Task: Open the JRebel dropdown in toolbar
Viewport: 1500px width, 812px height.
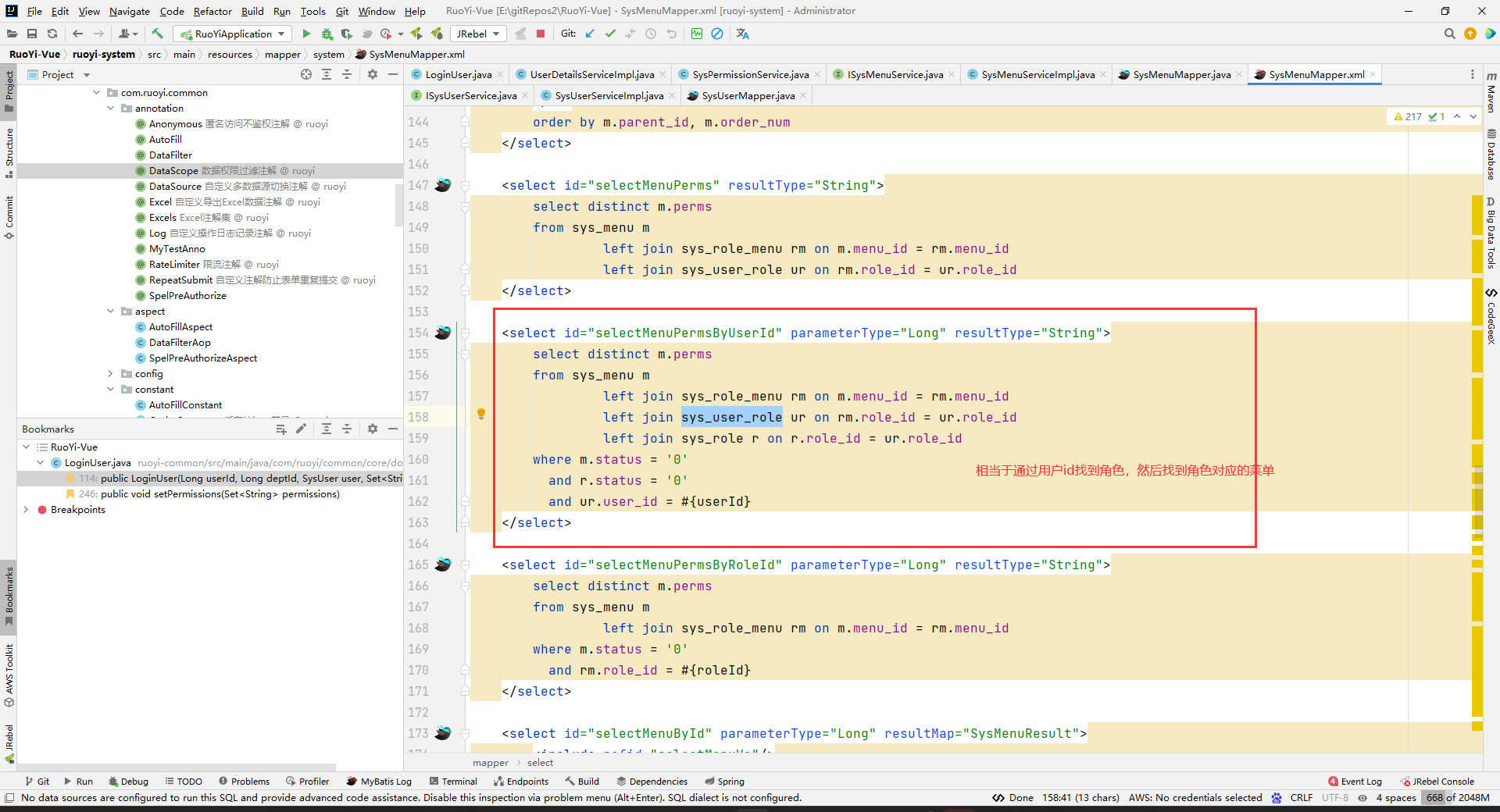Action: point(478,34)
